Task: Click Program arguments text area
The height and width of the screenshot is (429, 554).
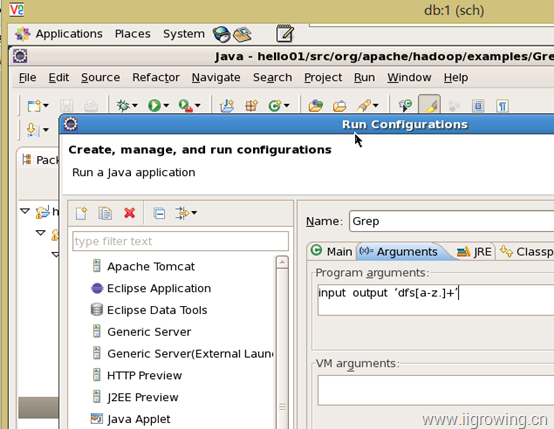Action: coord(436,300)
